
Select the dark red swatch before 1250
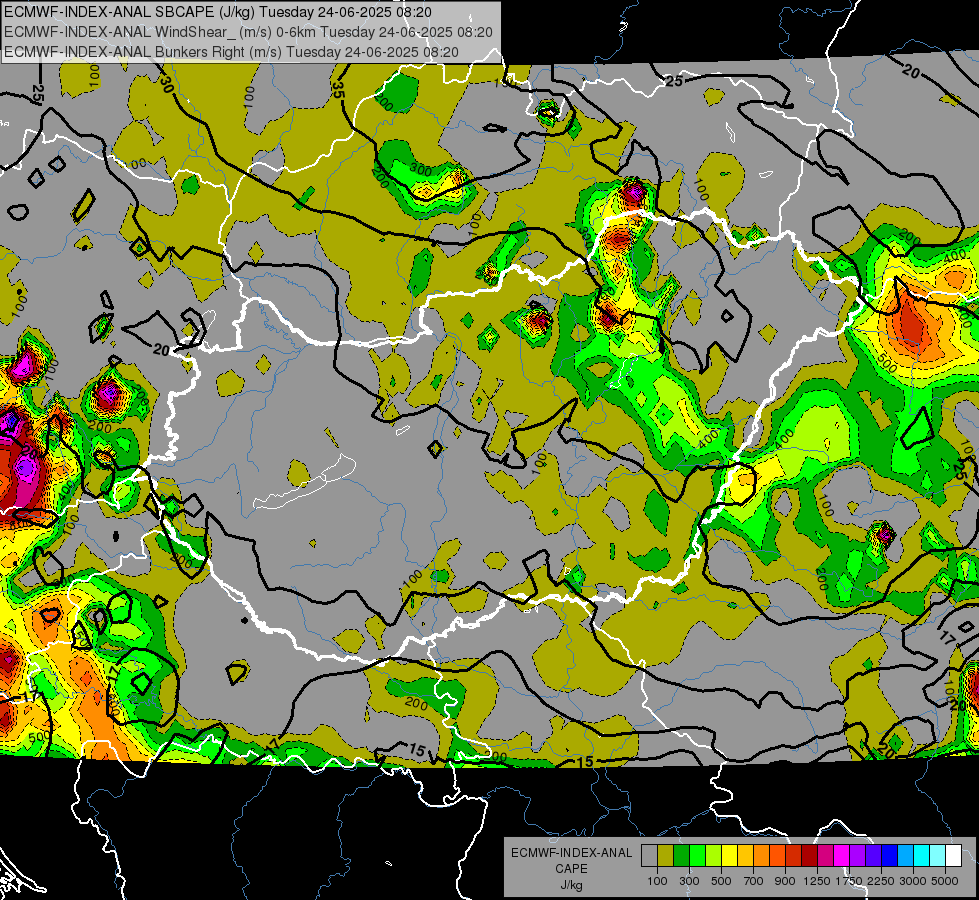(x=809, y=856)
